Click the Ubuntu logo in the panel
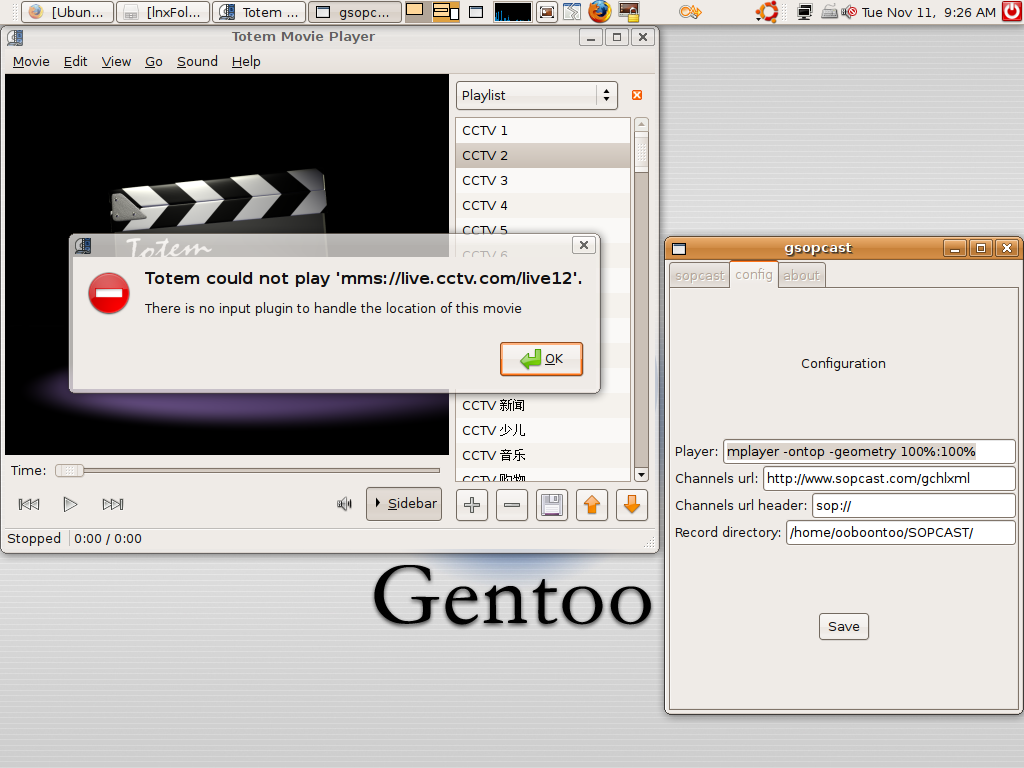Viewport: 1024px width, 768px height. coord(767,12)
